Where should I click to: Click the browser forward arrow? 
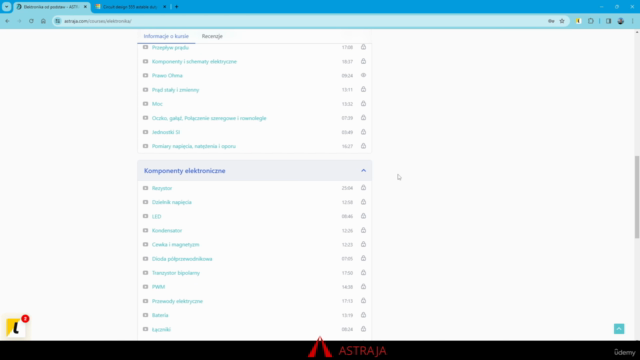coord(19,21)
